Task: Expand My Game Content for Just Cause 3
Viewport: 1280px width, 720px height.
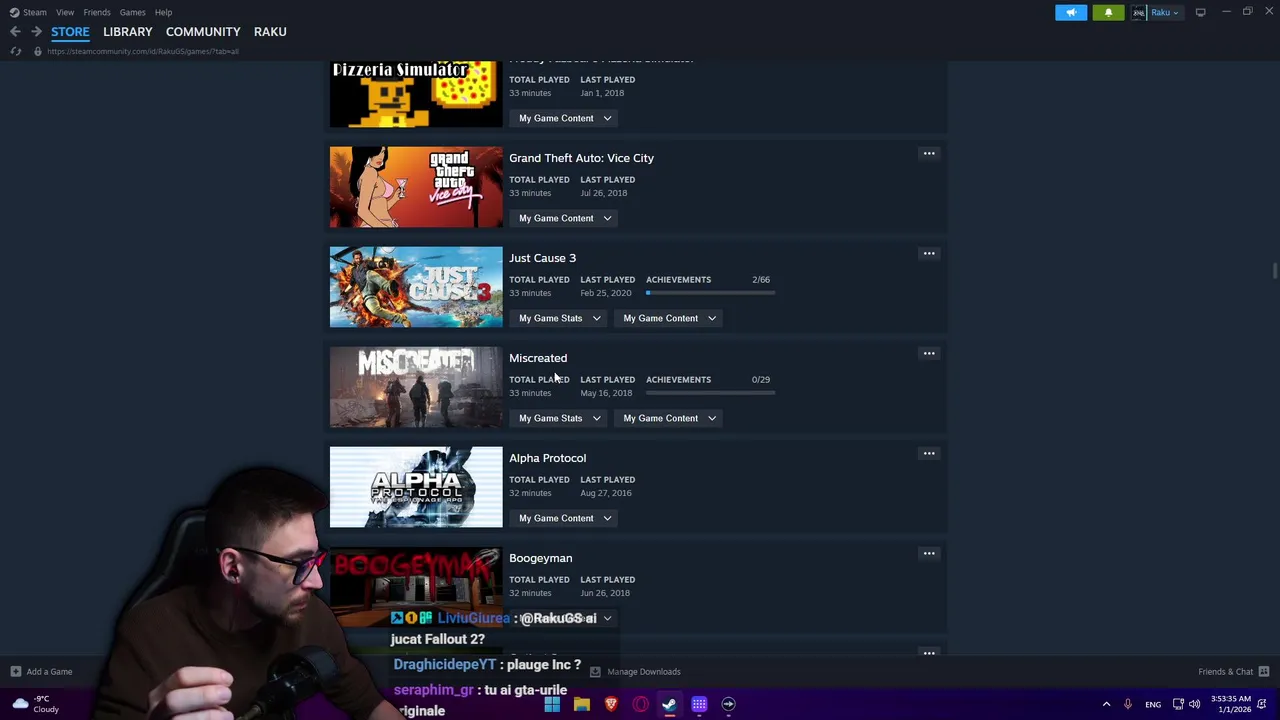Action: [670, 318]
